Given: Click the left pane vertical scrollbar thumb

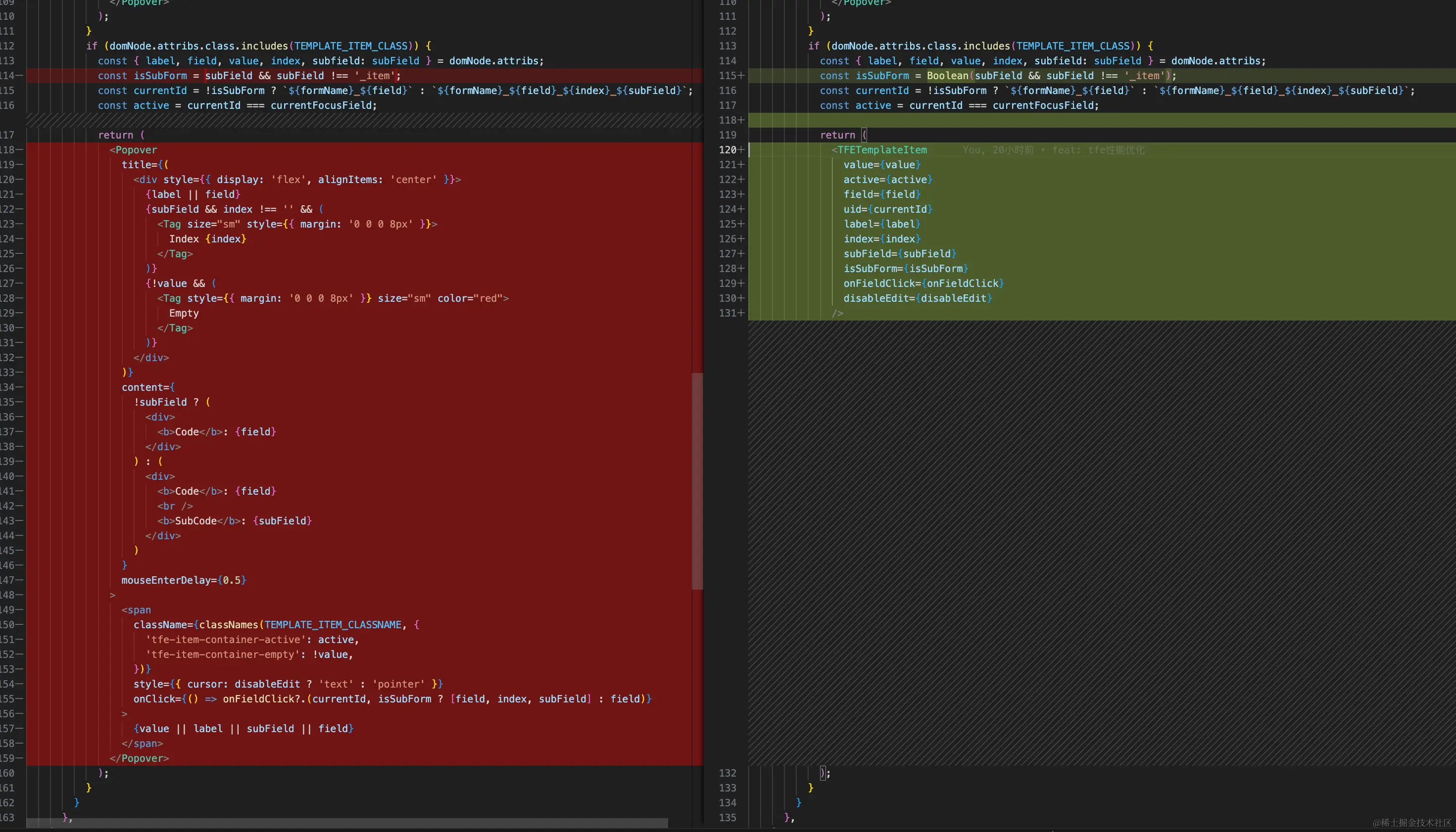Looking at the screenshot, I should pos(697,481).
